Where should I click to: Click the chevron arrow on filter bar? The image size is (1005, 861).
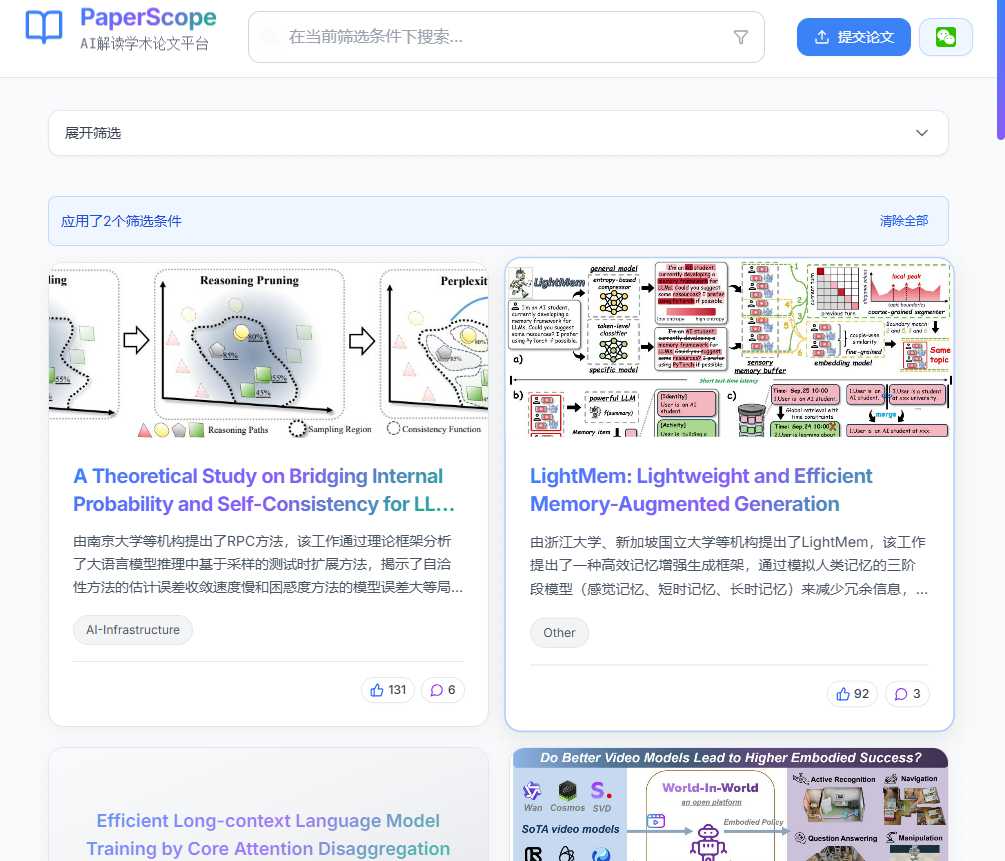click(922, 133)
